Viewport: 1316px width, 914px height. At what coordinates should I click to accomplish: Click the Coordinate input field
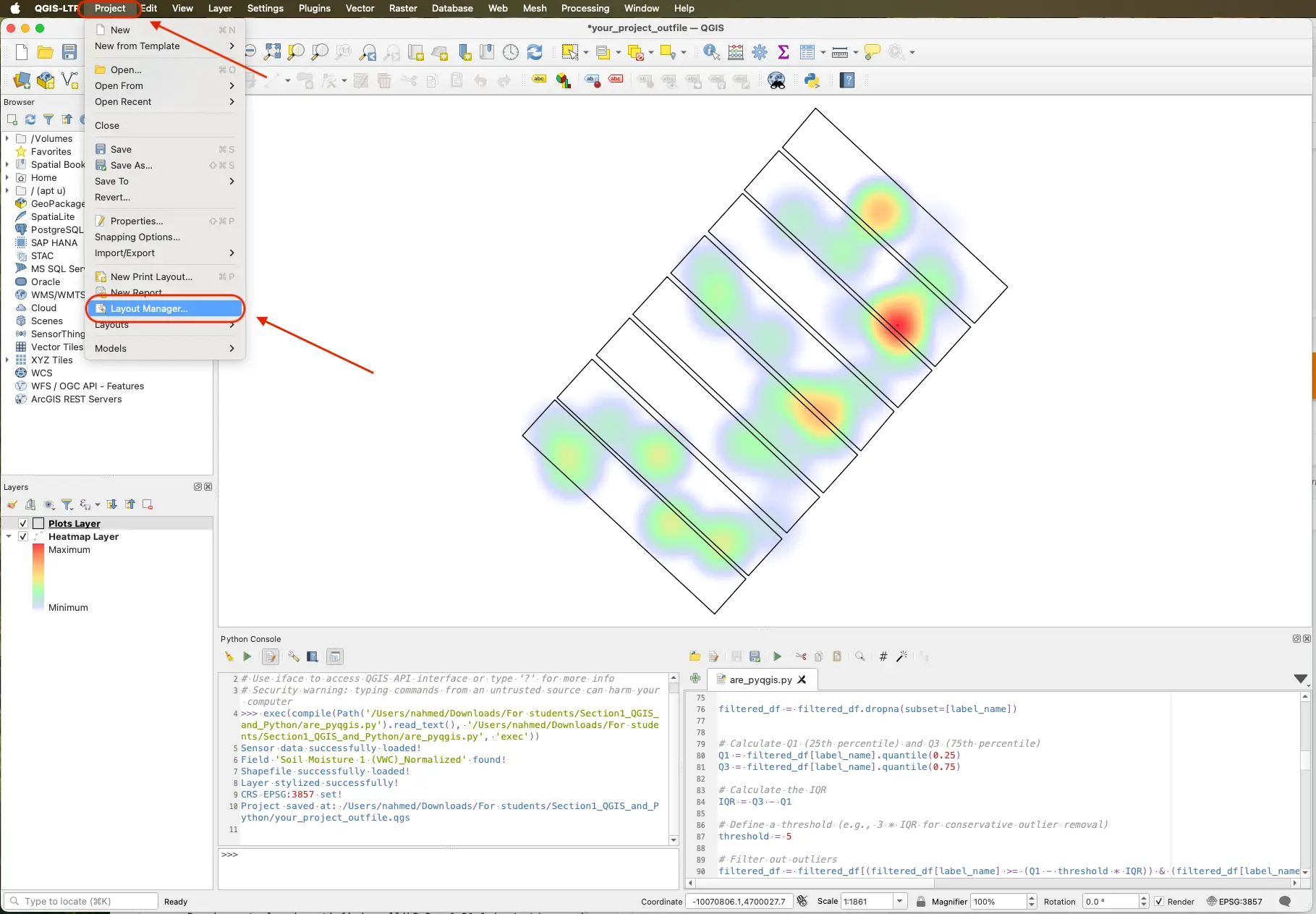pos(739,901)
